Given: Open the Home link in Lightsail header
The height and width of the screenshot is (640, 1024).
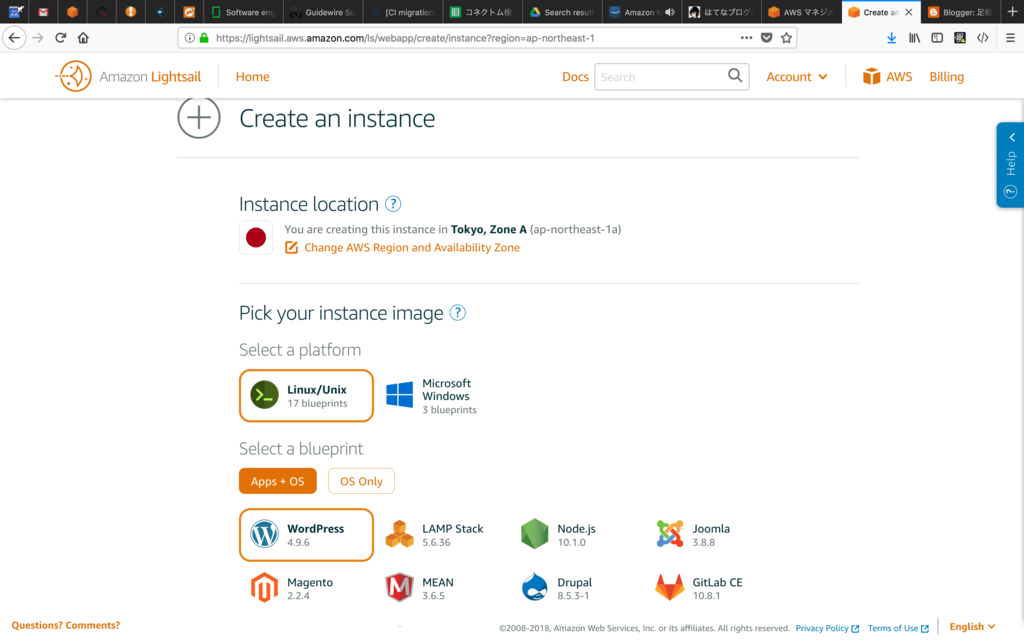Looking at the screenshot, I should coord(253,76).
